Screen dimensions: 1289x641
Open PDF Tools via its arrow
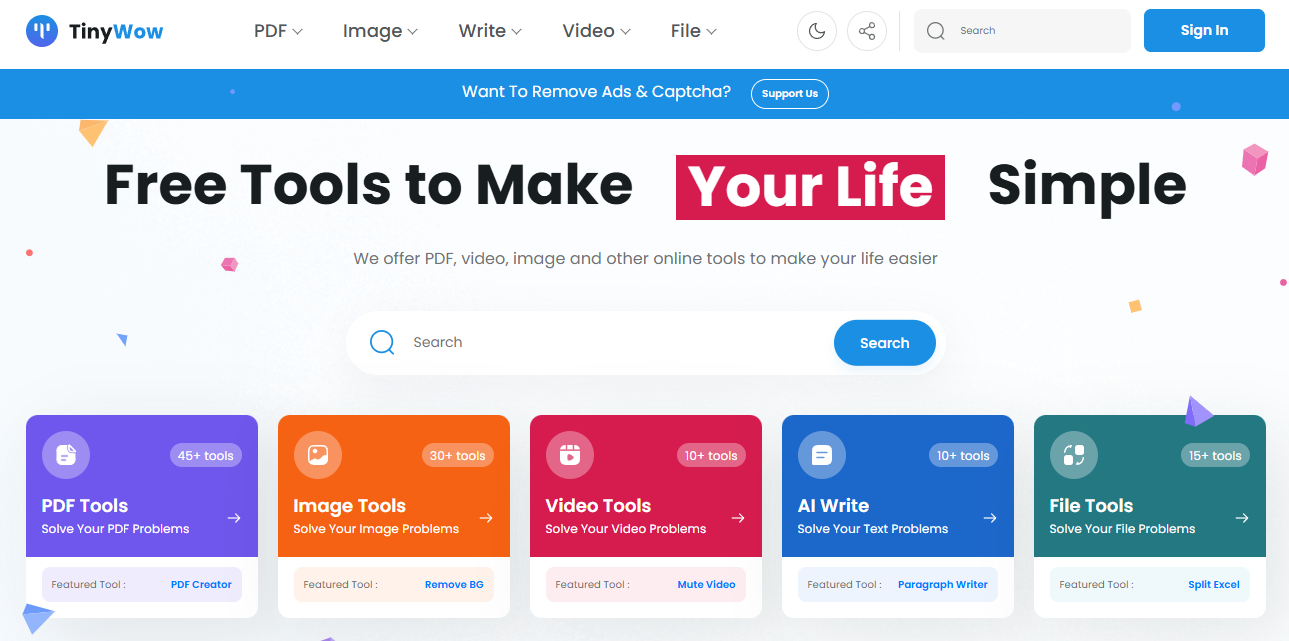(234, 518)
